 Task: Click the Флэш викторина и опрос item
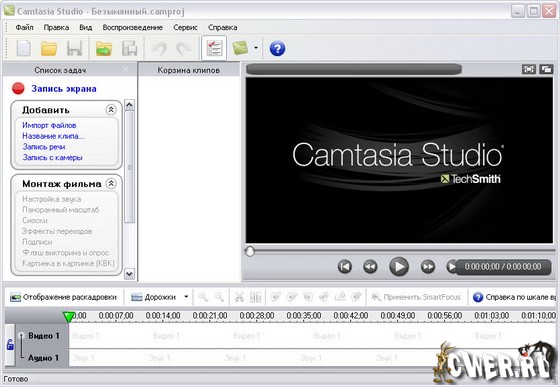pos(66,253)
